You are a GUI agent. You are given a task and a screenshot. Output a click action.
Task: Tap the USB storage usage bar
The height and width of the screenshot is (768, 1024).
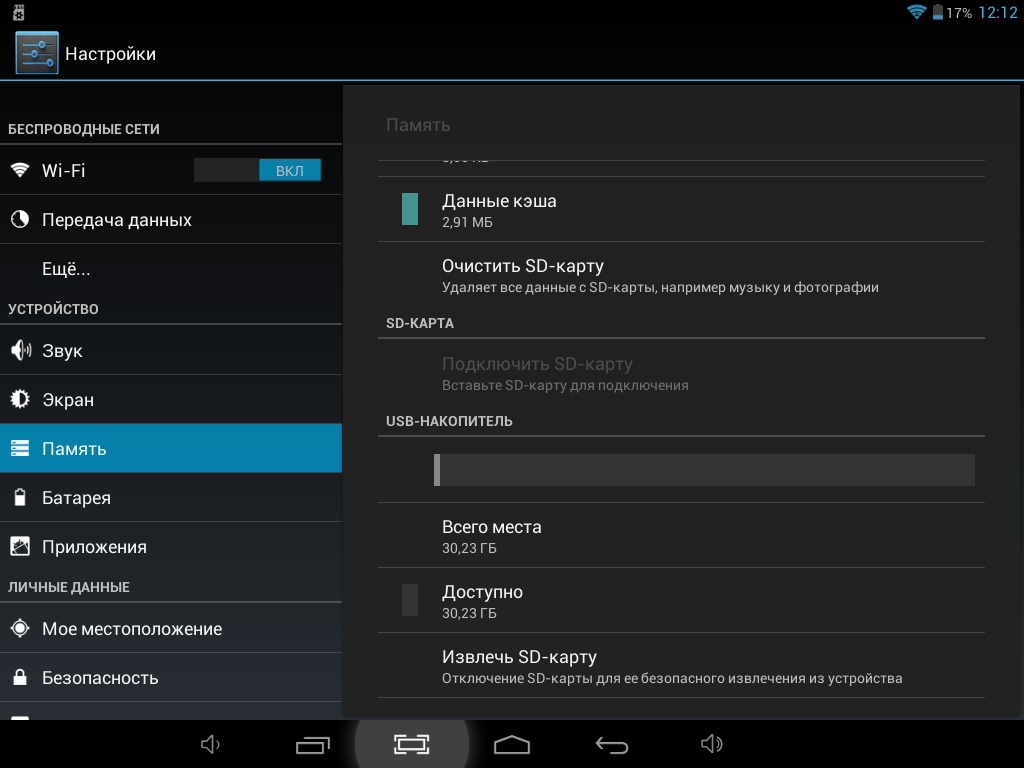click(704, 470)
